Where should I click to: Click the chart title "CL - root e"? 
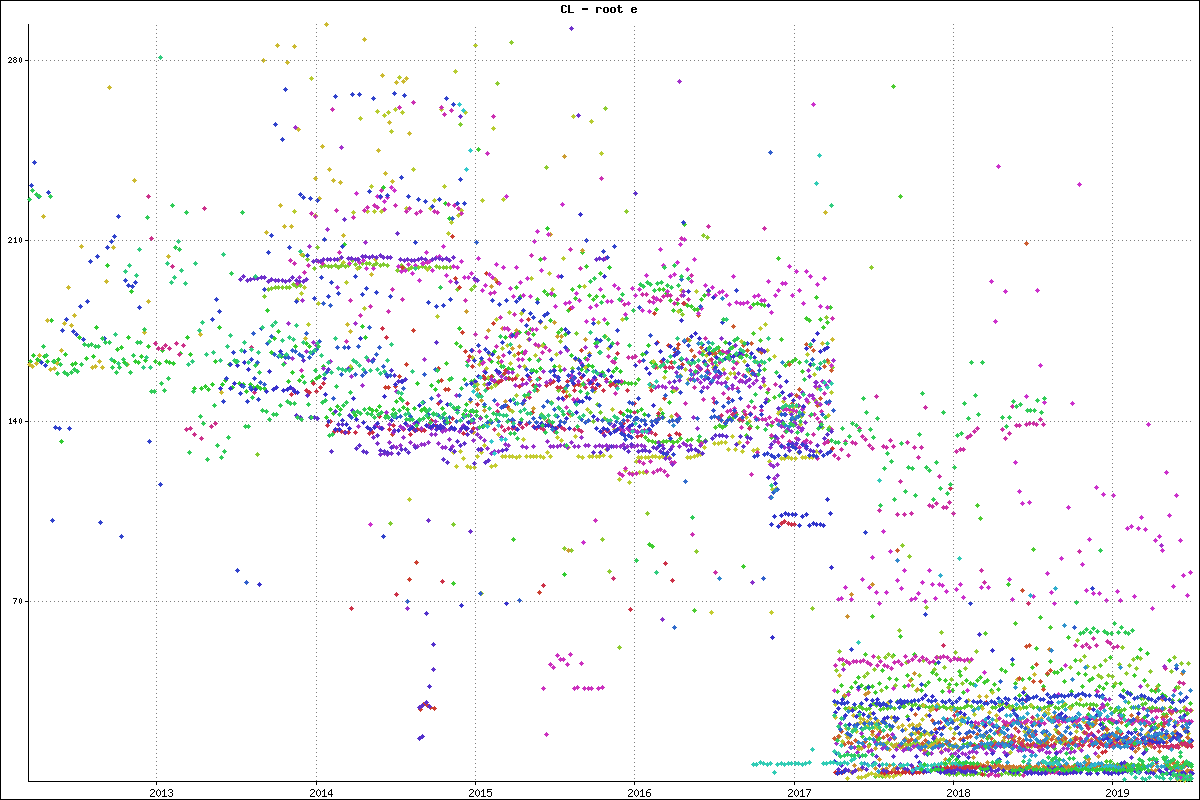599,9
